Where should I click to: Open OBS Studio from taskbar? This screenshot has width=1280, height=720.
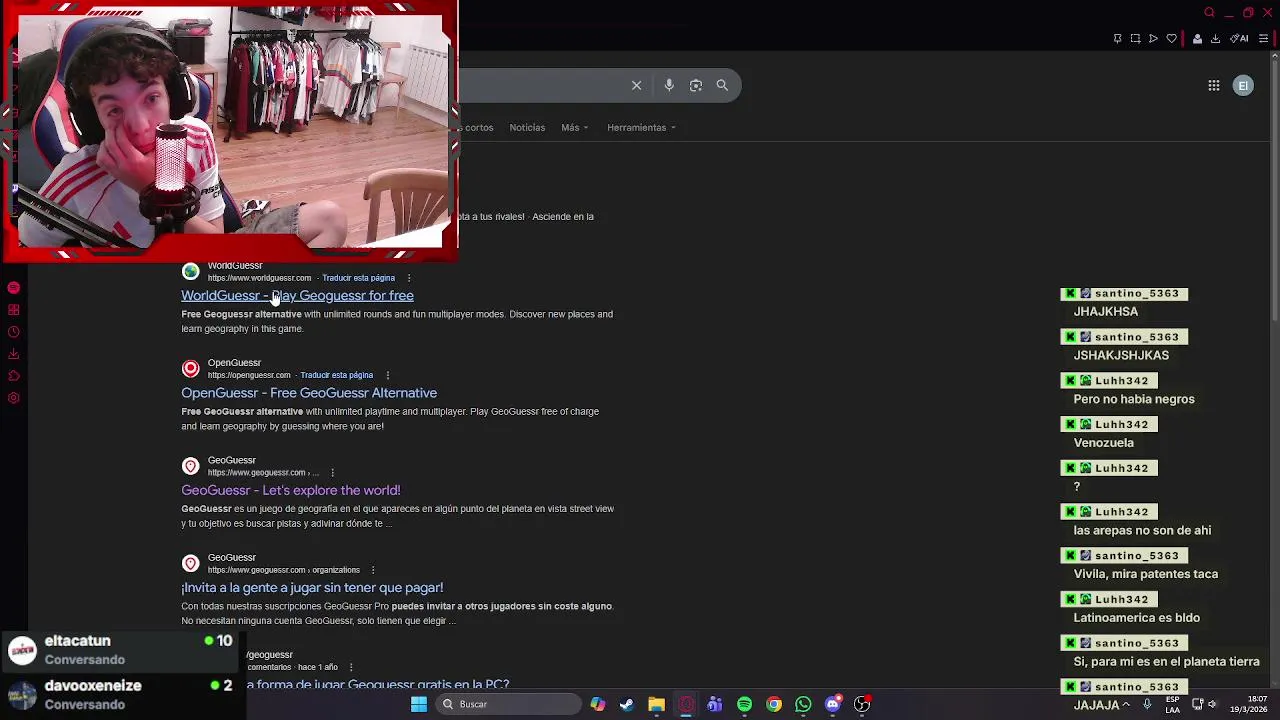click(862, 704)
